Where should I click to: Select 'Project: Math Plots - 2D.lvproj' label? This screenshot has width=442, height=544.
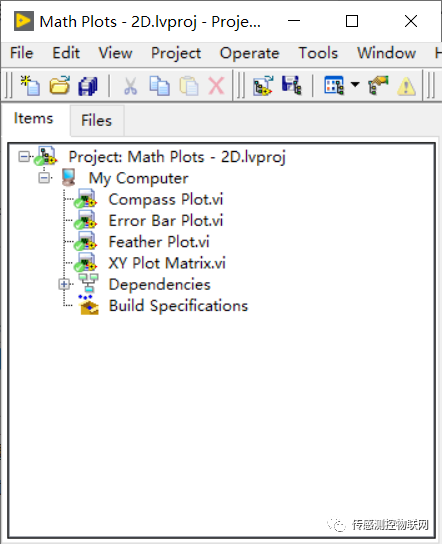tap(177, 157)
